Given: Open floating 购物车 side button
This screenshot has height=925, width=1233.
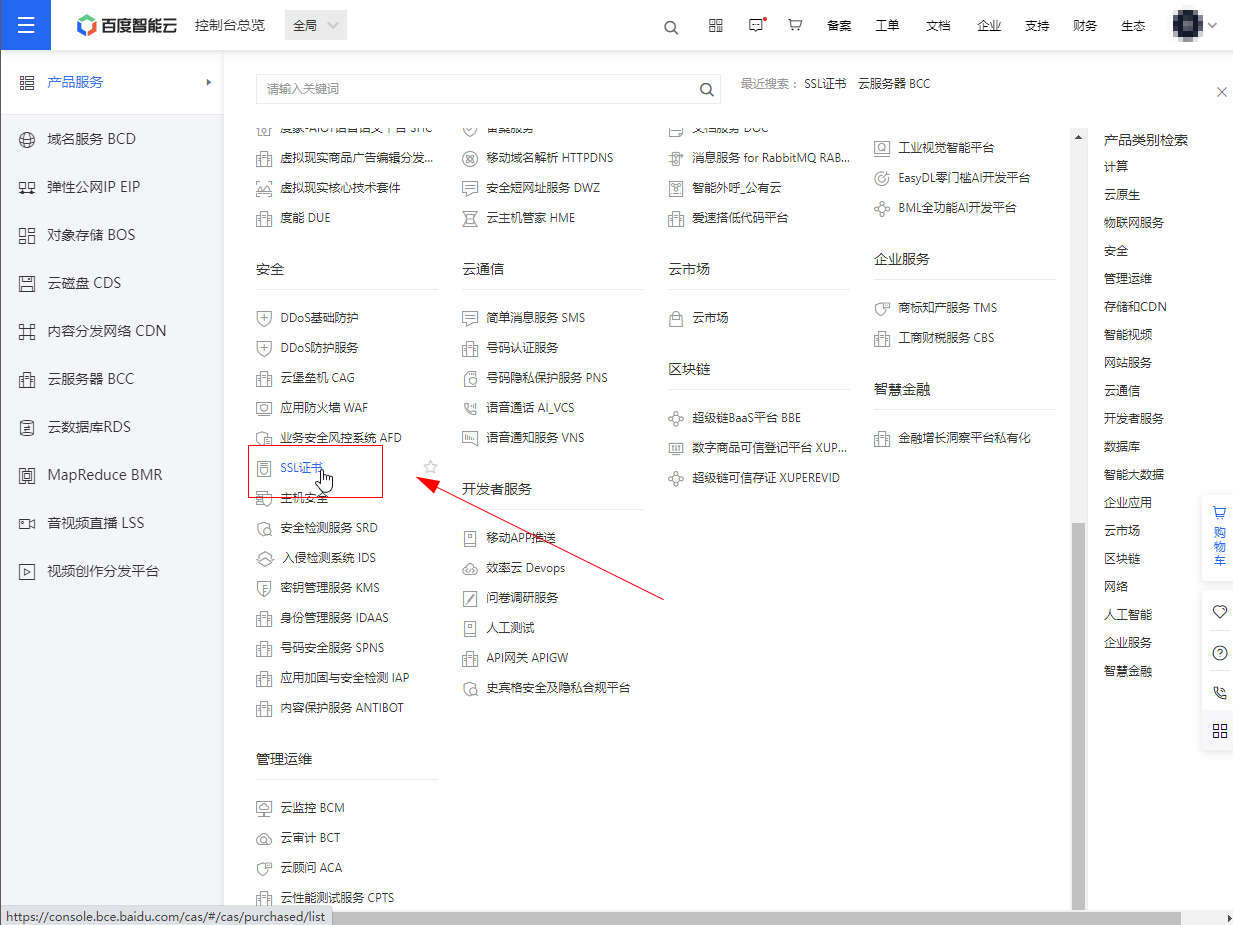Looking at the screenshot, I should point(1219,536).
